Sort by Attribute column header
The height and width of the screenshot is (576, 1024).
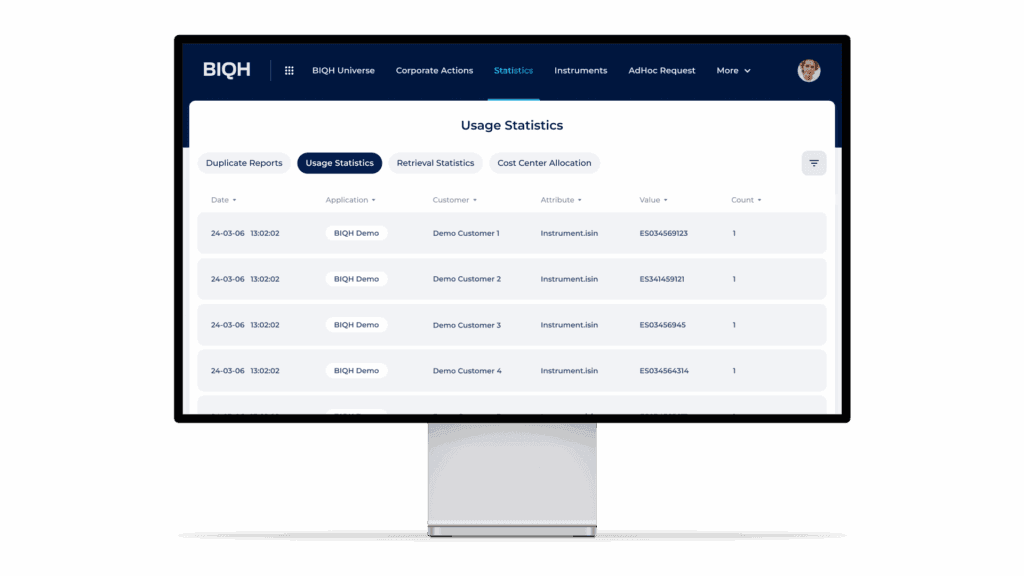click(561, 200)
